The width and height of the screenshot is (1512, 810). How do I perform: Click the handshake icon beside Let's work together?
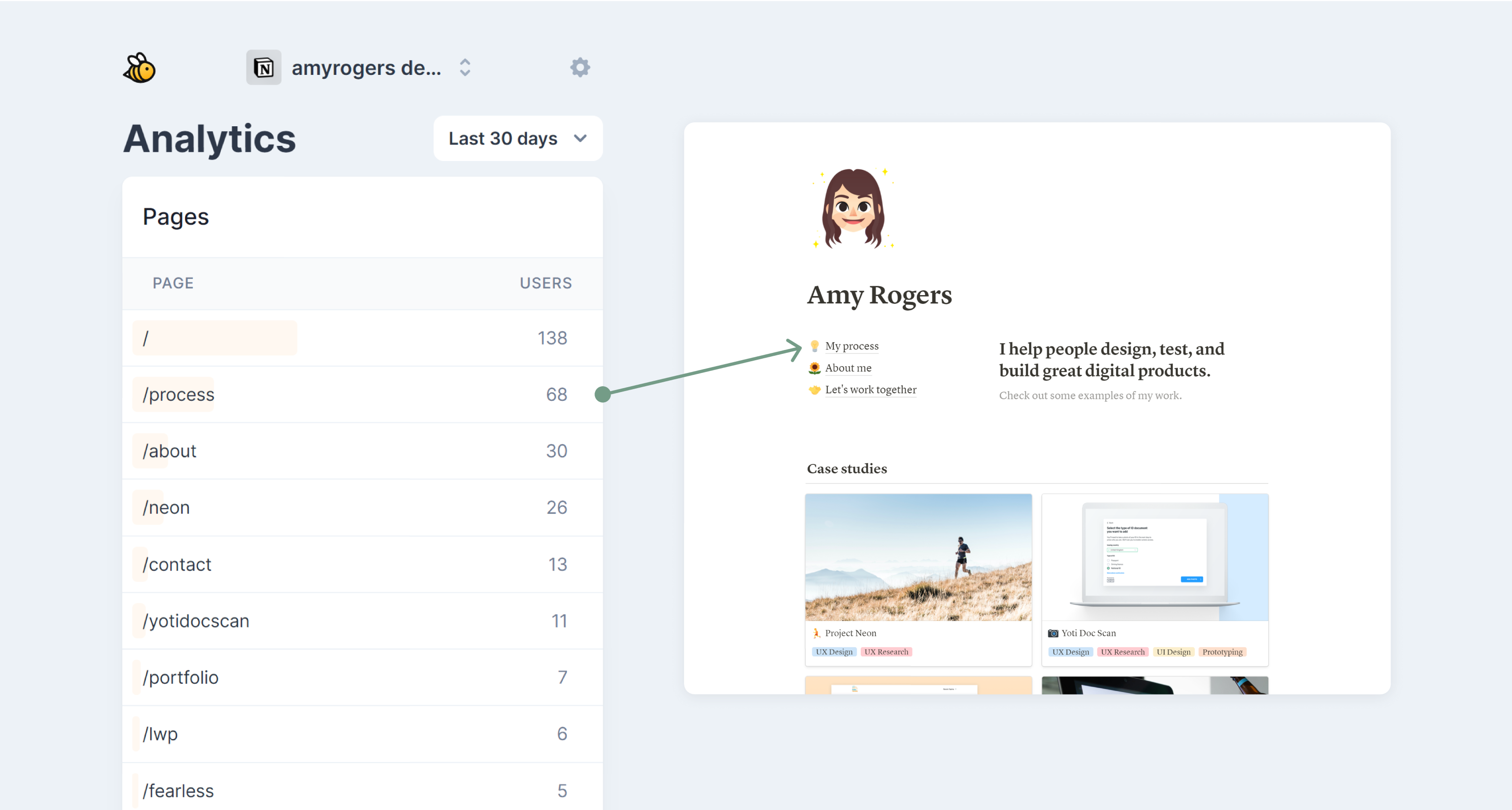coord(814,390)
